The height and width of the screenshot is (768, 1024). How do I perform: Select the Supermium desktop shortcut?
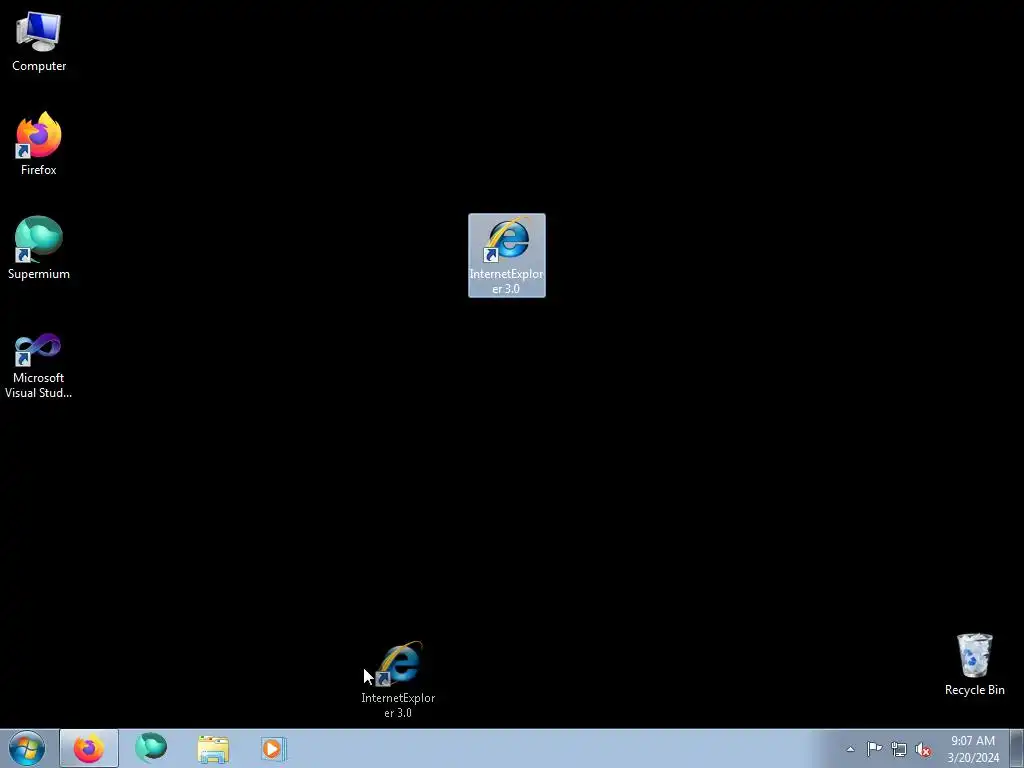pyautogui.click(x=39, y=248)
